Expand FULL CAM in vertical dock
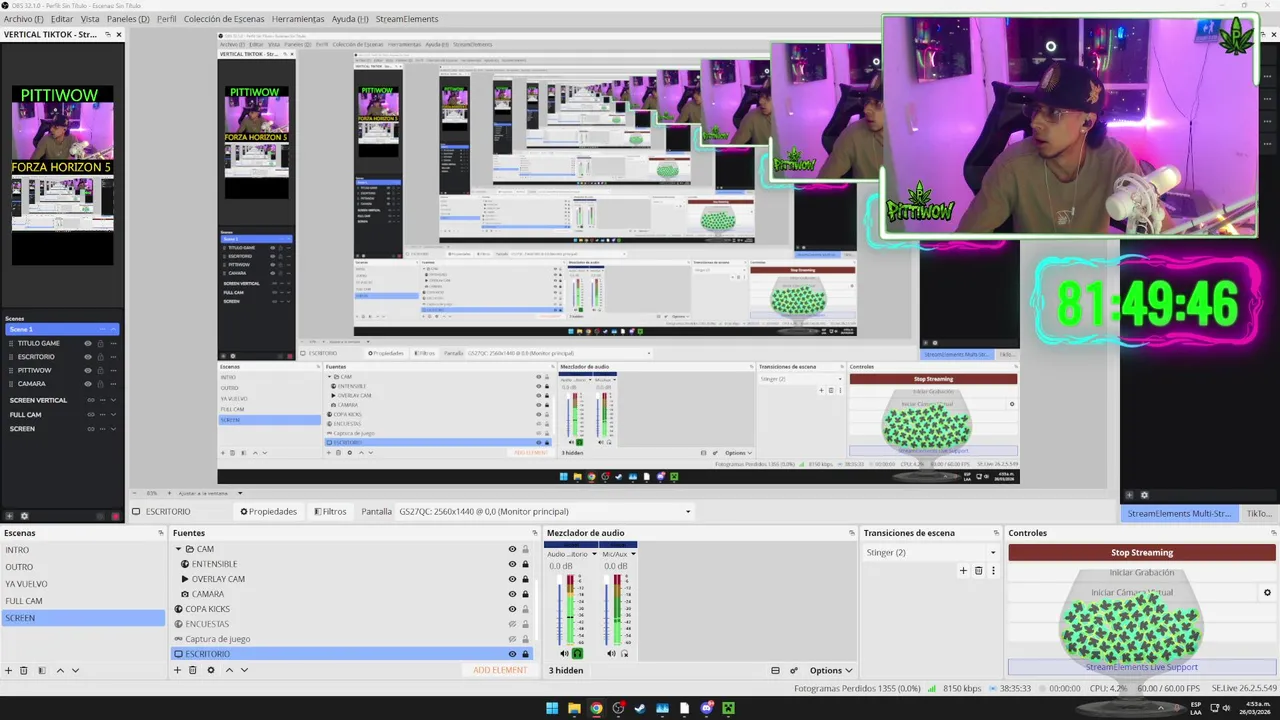Viewport: 1280px width, 720px height. pyautogui.click(x=113, y=414)
